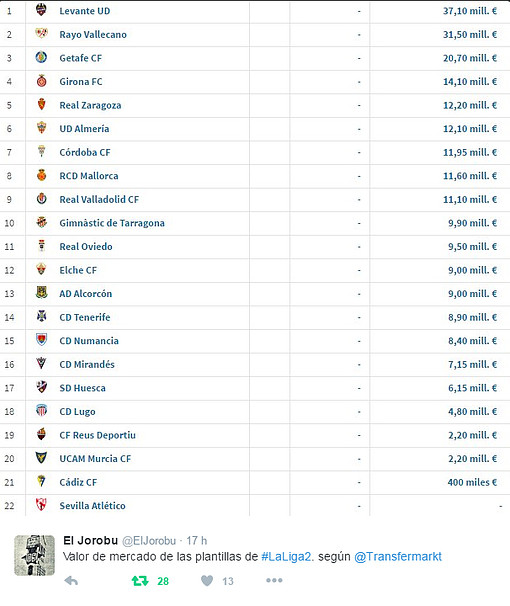Screen dimensions: 510x606
Task: Open the tweet's more options ellipsis
Action: click(x=274, y=580)
